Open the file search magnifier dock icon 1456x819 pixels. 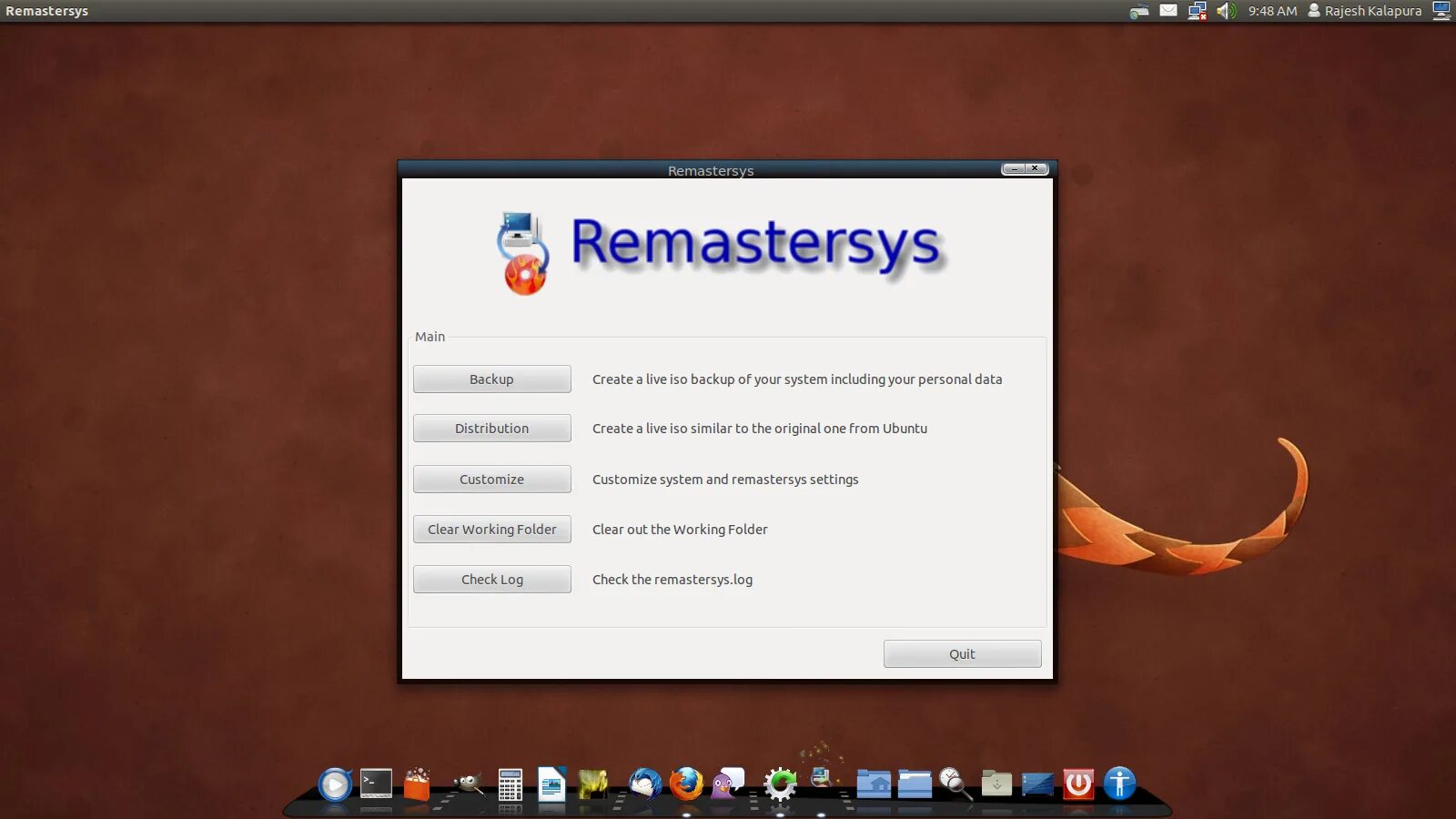pos(955,784)
